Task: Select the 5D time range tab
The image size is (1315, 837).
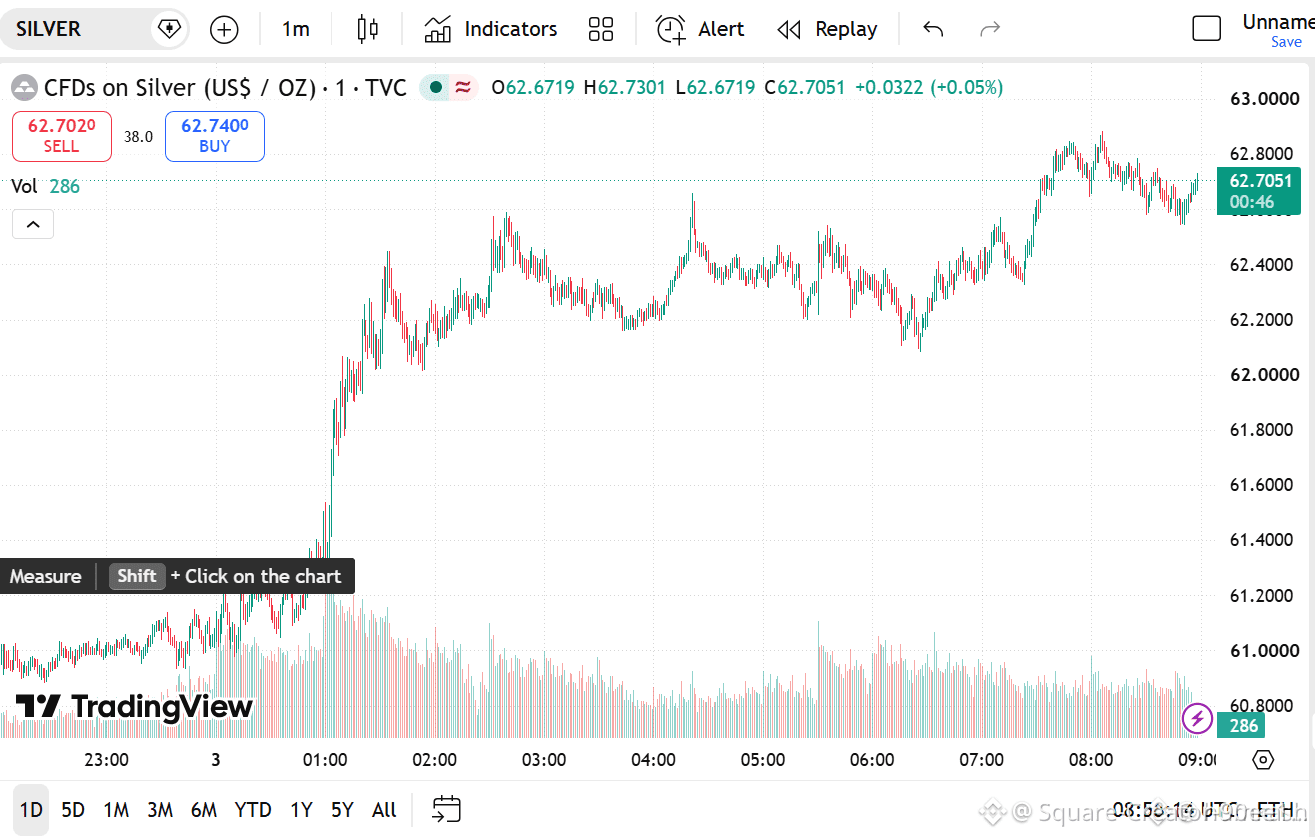Action: (x=73, y=810)
